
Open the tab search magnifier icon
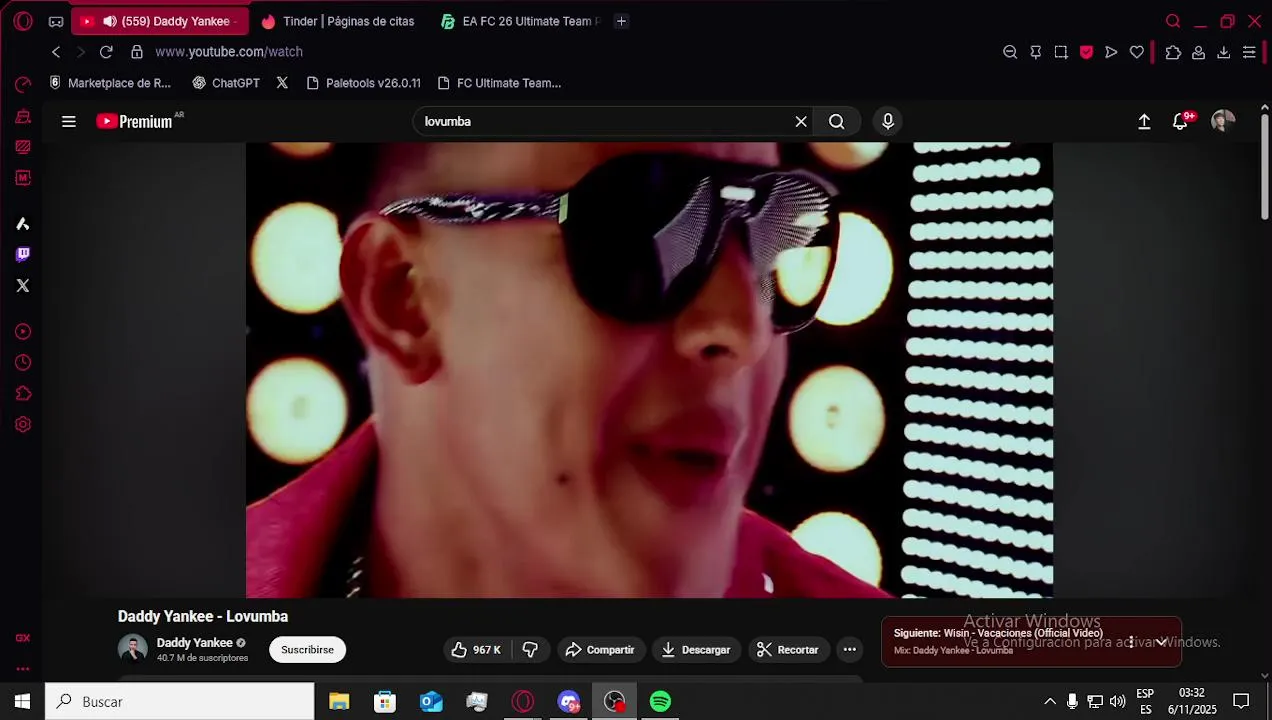1173,21
